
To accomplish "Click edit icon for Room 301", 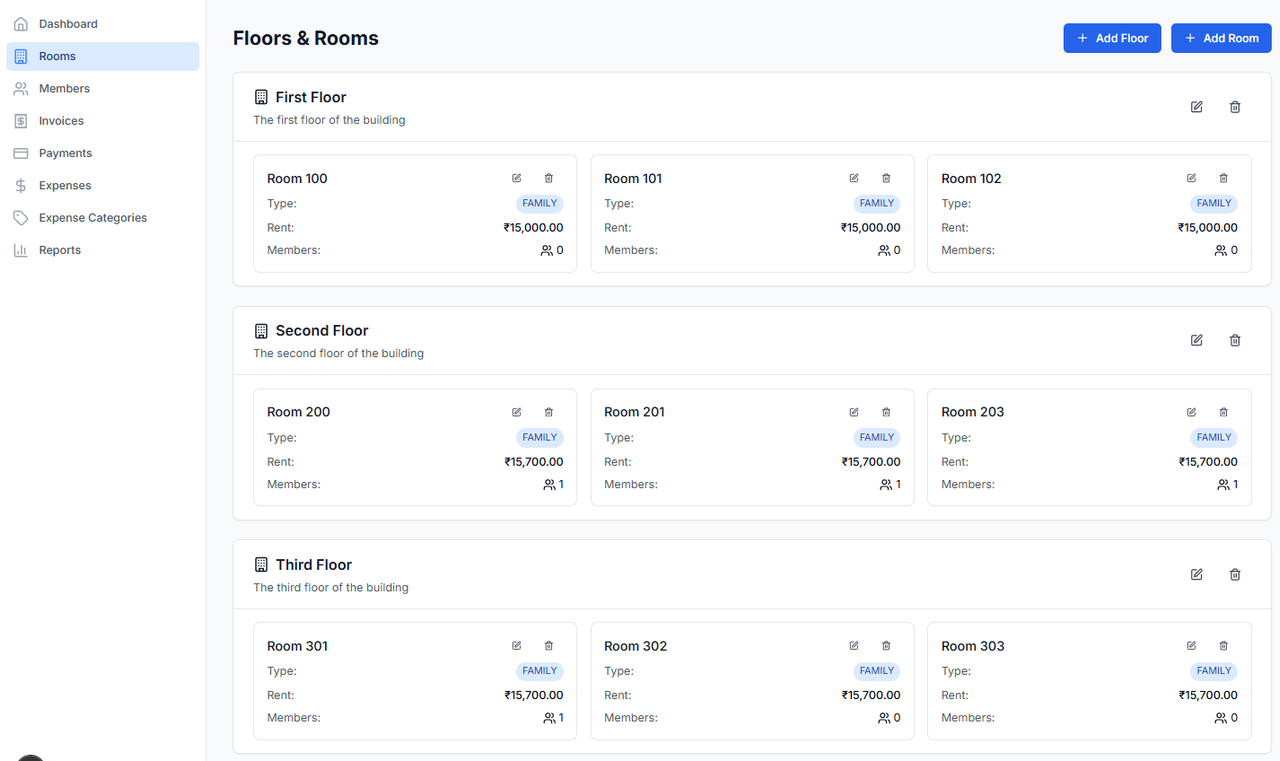I will coord(517,646).
